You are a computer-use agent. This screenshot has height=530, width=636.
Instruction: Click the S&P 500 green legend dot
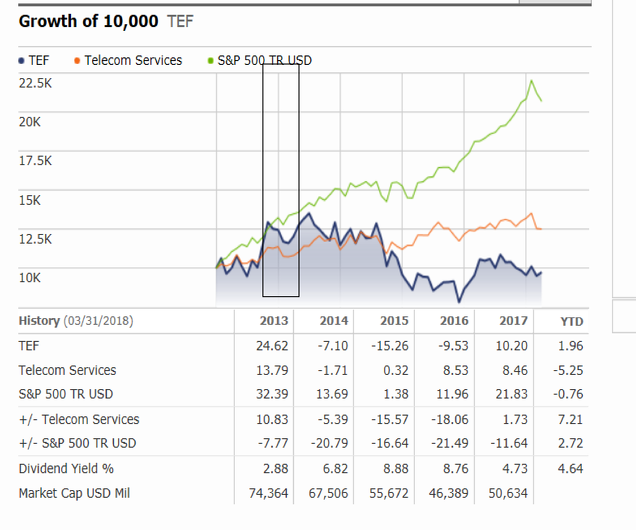pos(211,61)
